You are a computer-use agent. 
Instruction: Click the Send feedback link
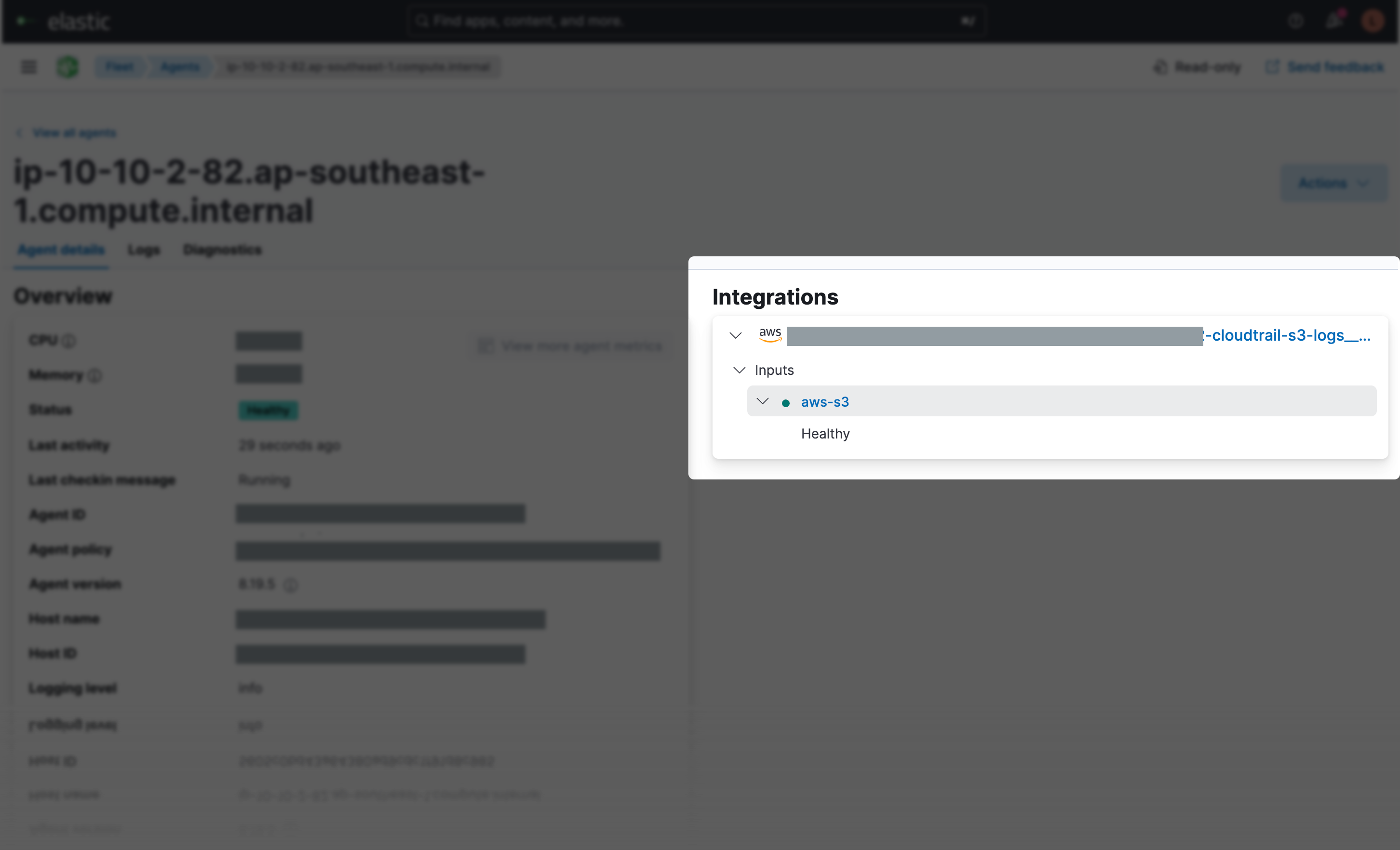(1325, 67)
